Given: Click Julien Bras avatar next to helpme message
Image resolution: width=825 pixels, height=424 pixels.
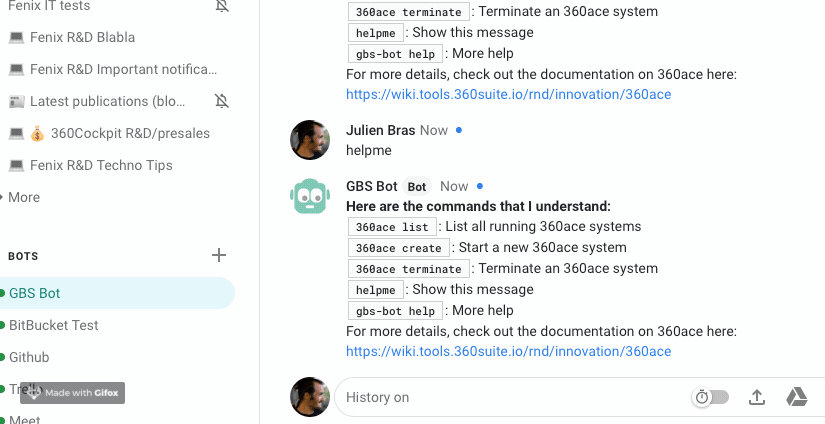Looking at the screenshot, I should tap(310, 140).
